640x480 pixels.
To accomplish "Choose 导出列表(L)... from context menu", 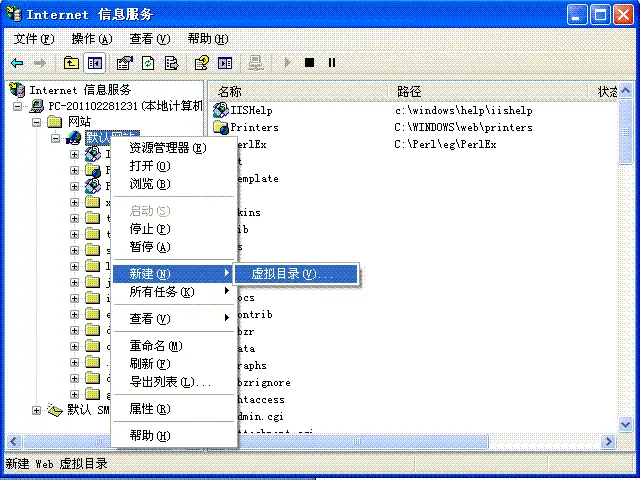I will coord(174,382).
